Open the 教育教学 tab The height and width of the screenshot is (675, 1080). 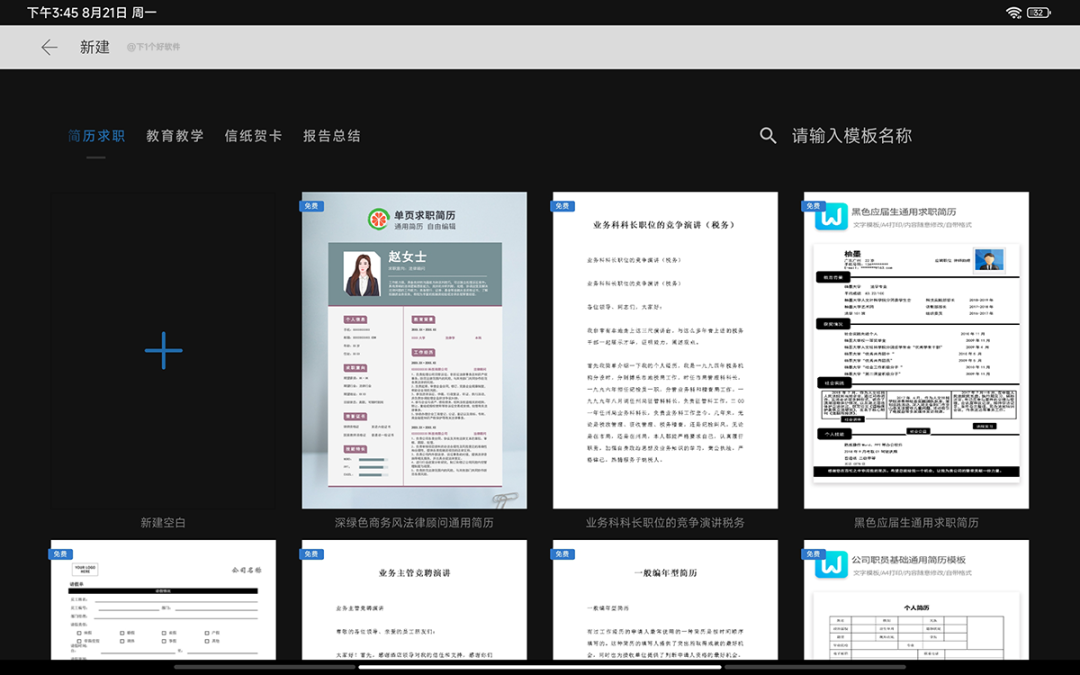click(175, 136)
